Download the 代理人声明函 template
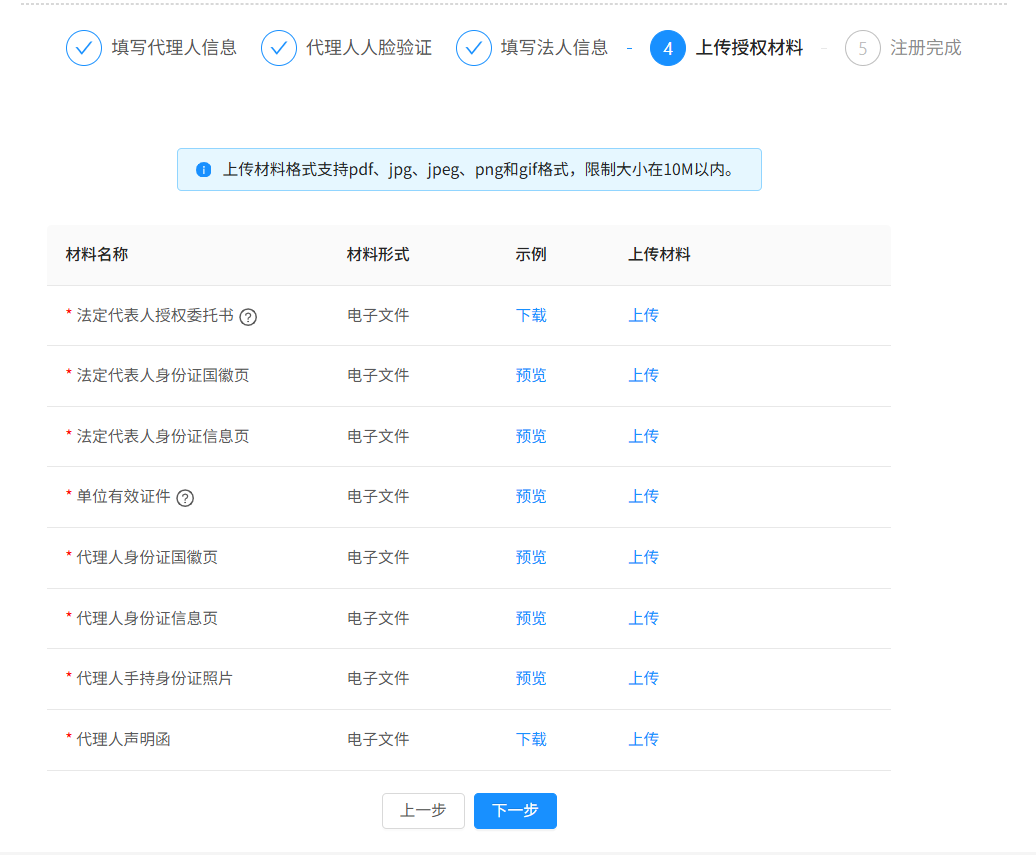The width and height of the screenshot is (1036, 855). pos(531,740)
